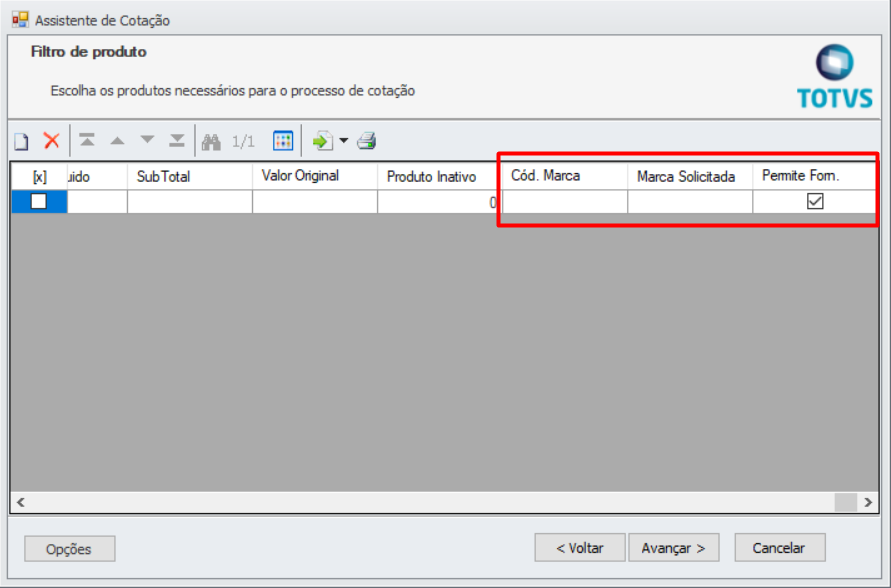Sort by Produto Inativo column header
891x588 pixels.
pos(440,177)
